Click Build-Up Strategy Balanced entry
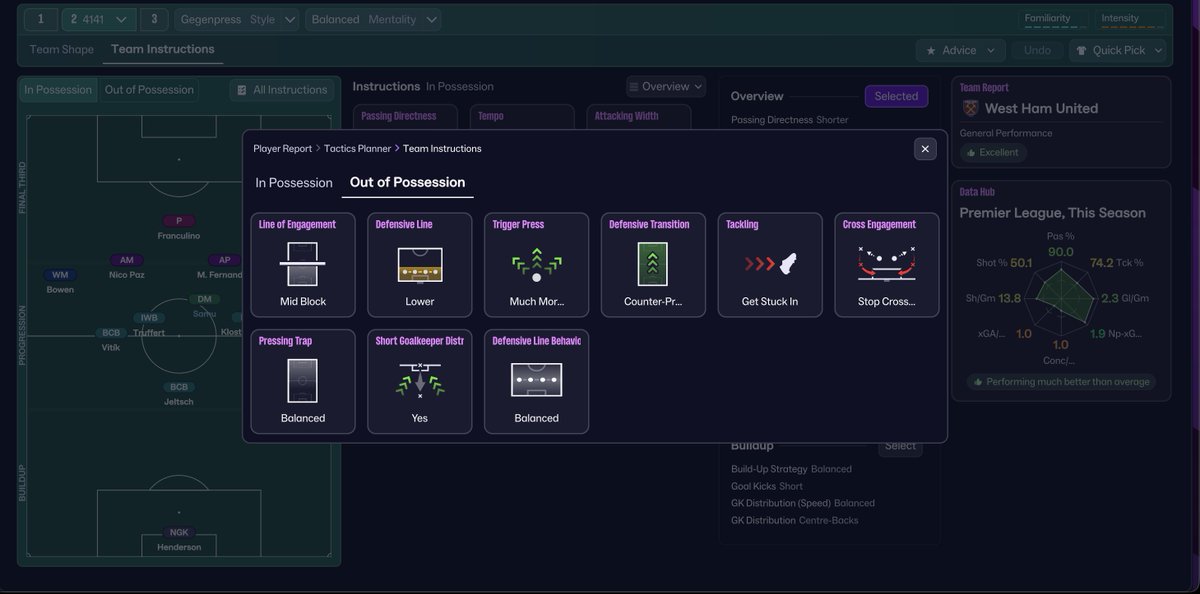The image size is (1200, 594). click(791, 469)
